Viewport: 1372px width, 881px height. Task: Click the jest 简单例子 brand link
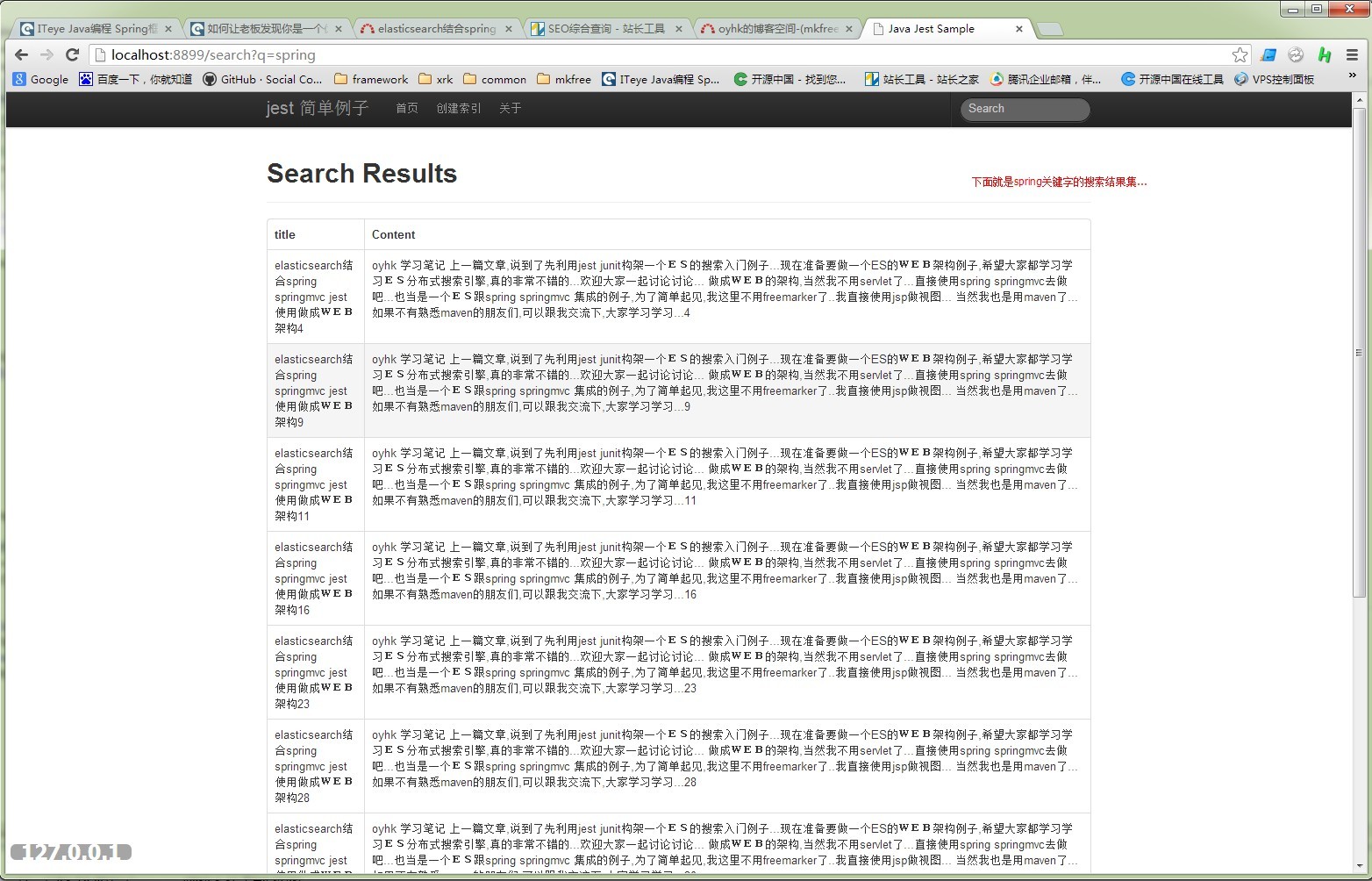pyautogui.click(x=318, y=108)
